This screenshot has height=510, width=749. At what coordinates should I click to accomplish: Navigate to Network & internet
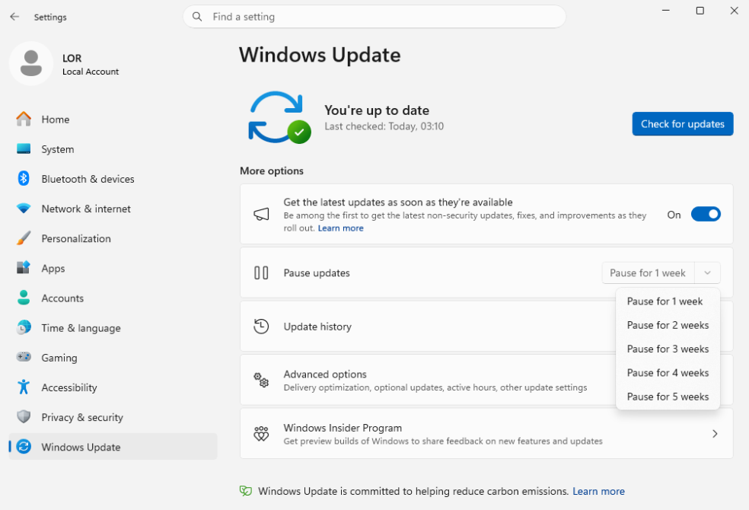click(113, 209)
